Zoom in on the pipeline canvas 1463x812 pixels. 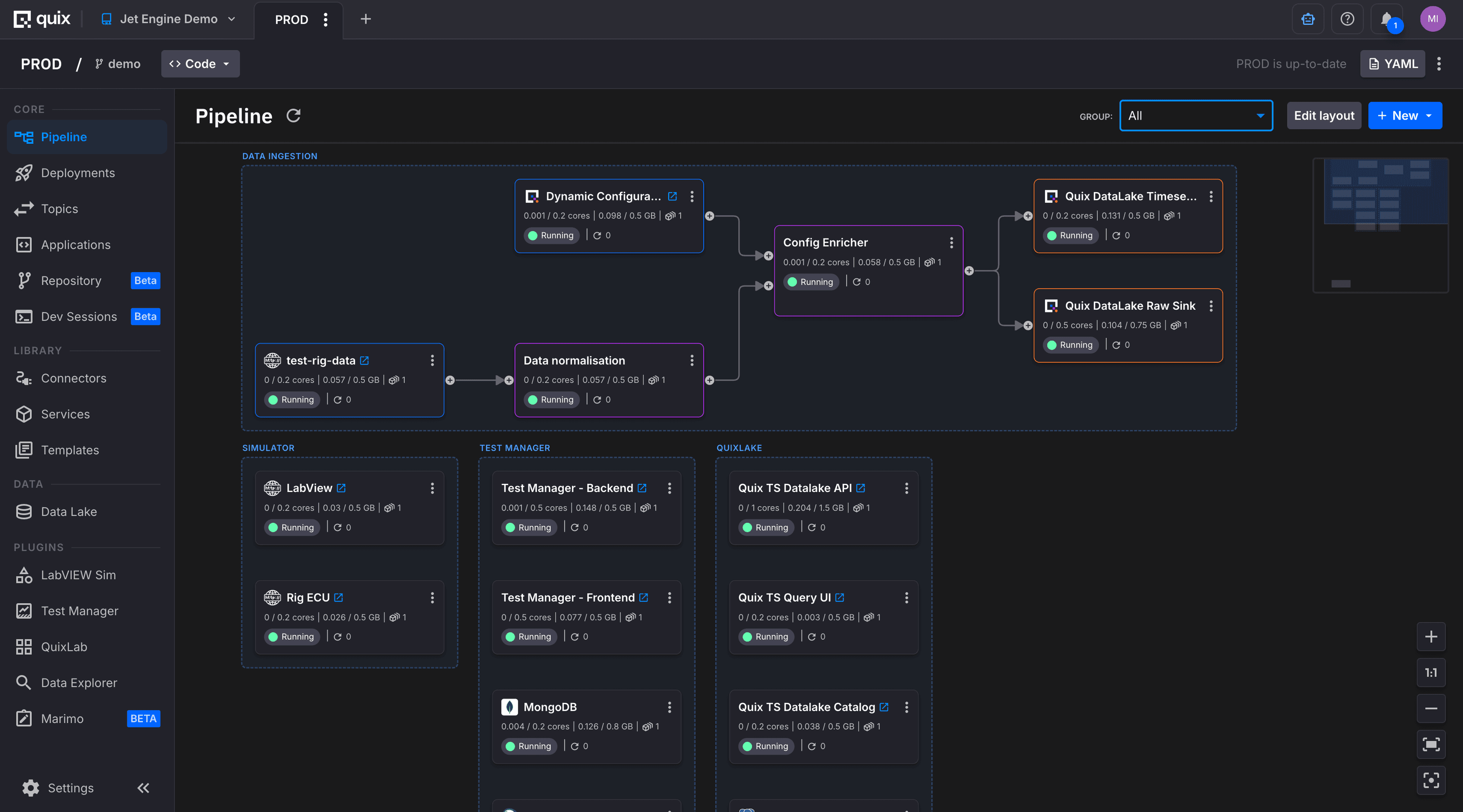click(x=1431, y=636)
